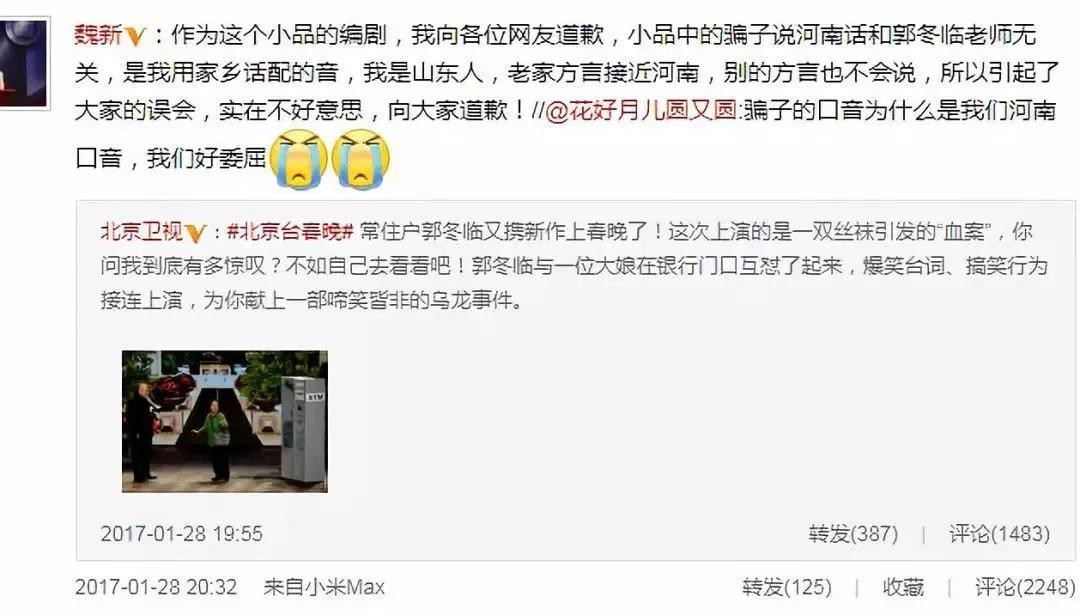Image resolution: width=1080 pixels, height=615 pixels.
Task: Enlarge the sketch performance thumbnail image
Action: [225, 421]
